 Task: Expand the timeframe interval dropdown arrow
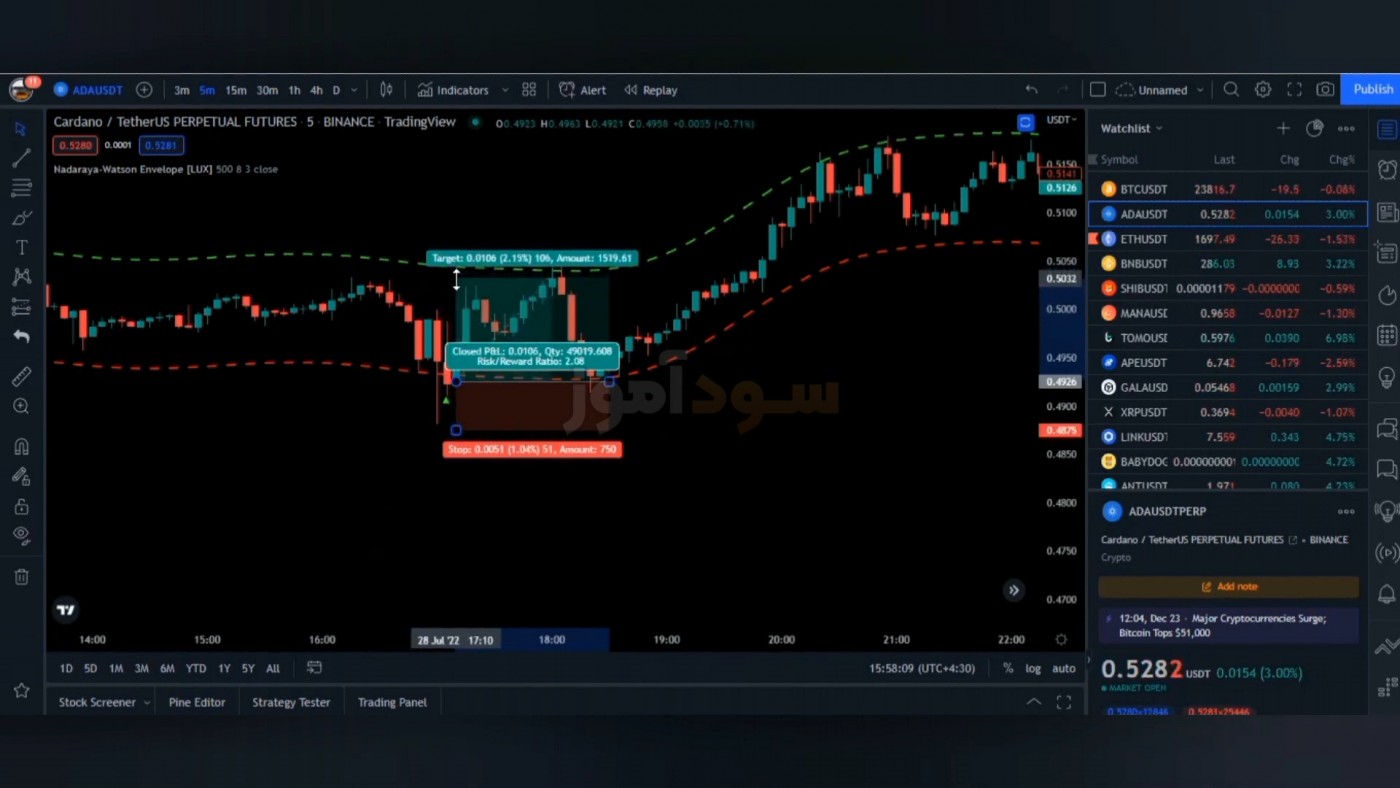[354, 90]
